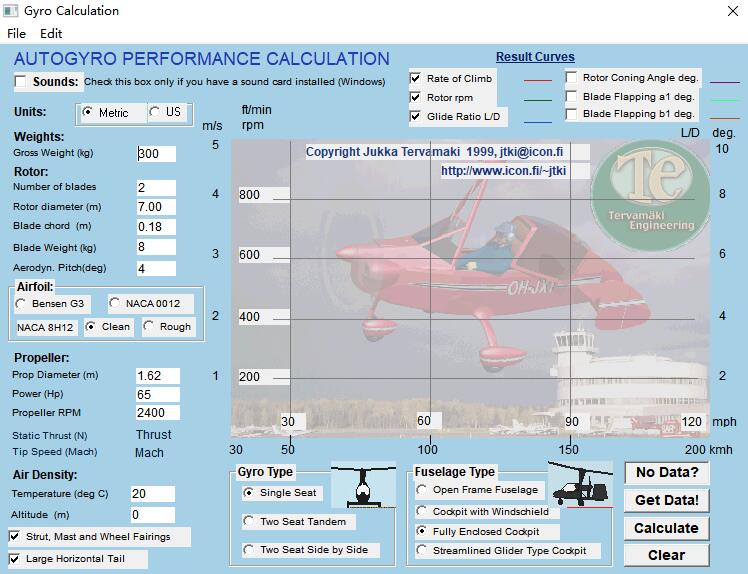Click the blue Glide Ratio color line

tap(538, 122)
